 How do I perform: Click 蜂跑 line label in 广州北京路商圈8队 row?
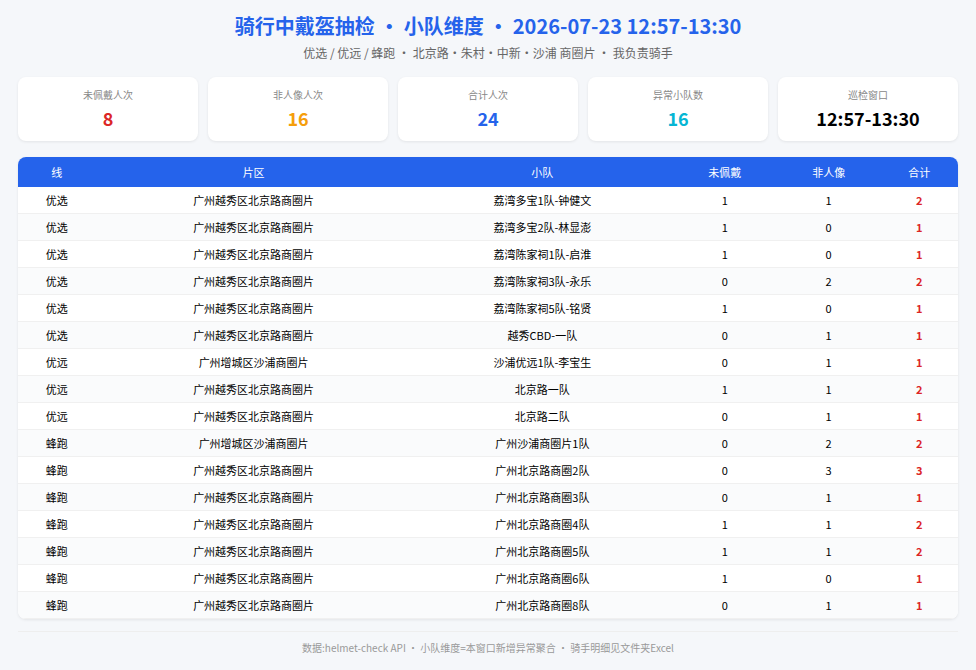[x=57, y=606]
